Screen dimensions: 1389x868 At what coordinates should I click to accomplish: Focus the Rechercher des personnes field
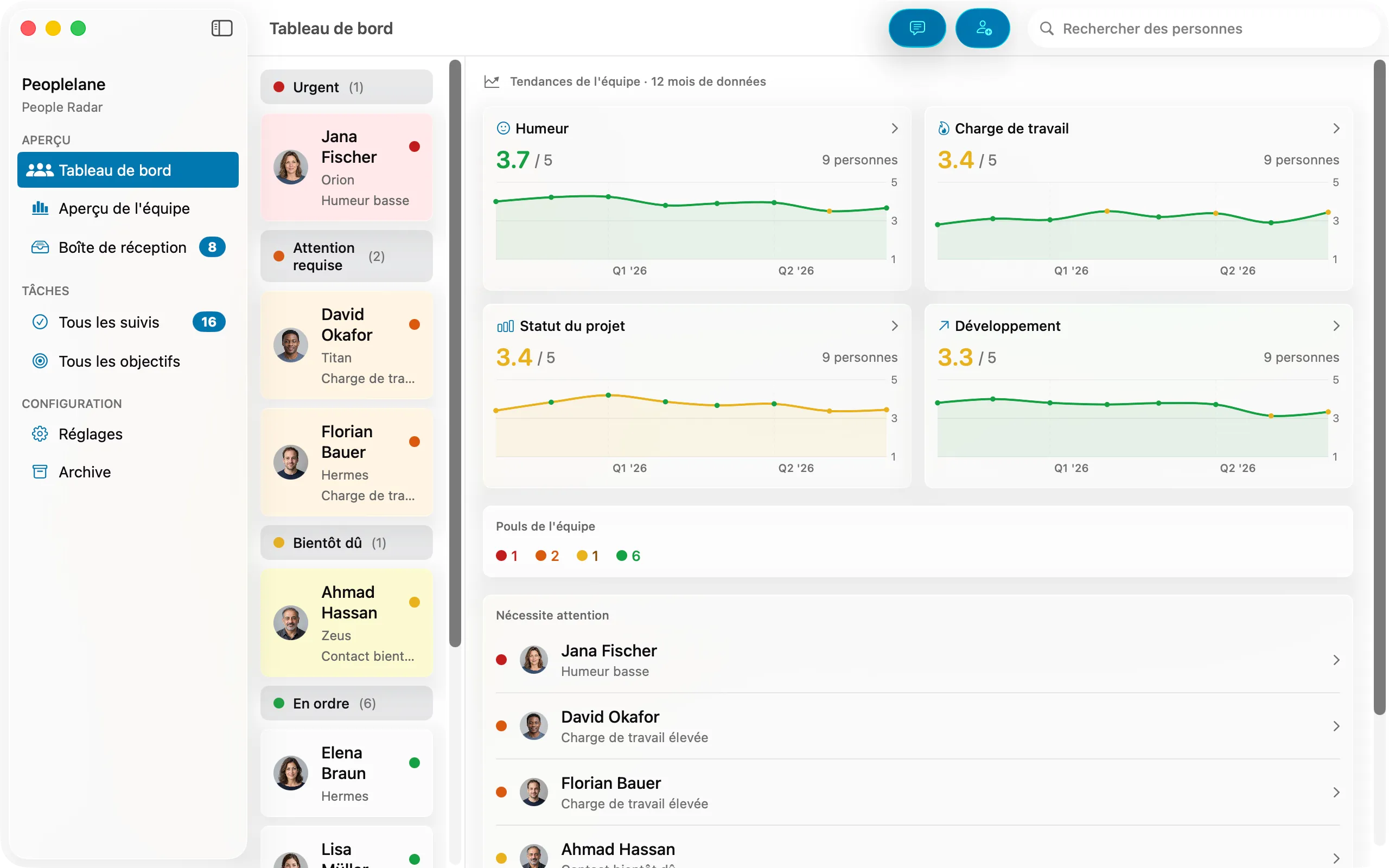[1203, 29]
